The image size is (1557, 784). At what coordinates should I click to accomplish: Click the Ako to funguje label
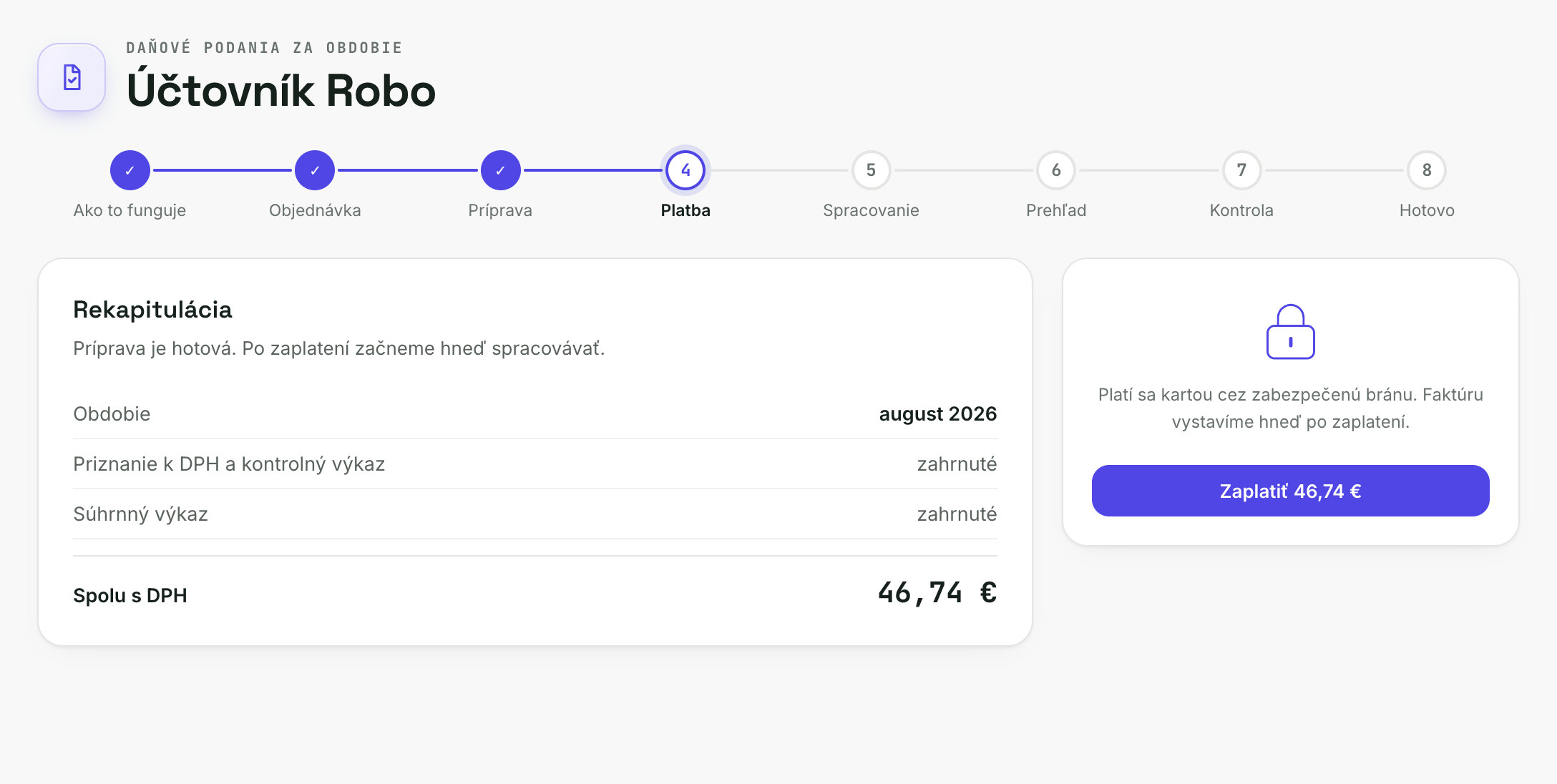pyautogui.click(x=130, y=210)
